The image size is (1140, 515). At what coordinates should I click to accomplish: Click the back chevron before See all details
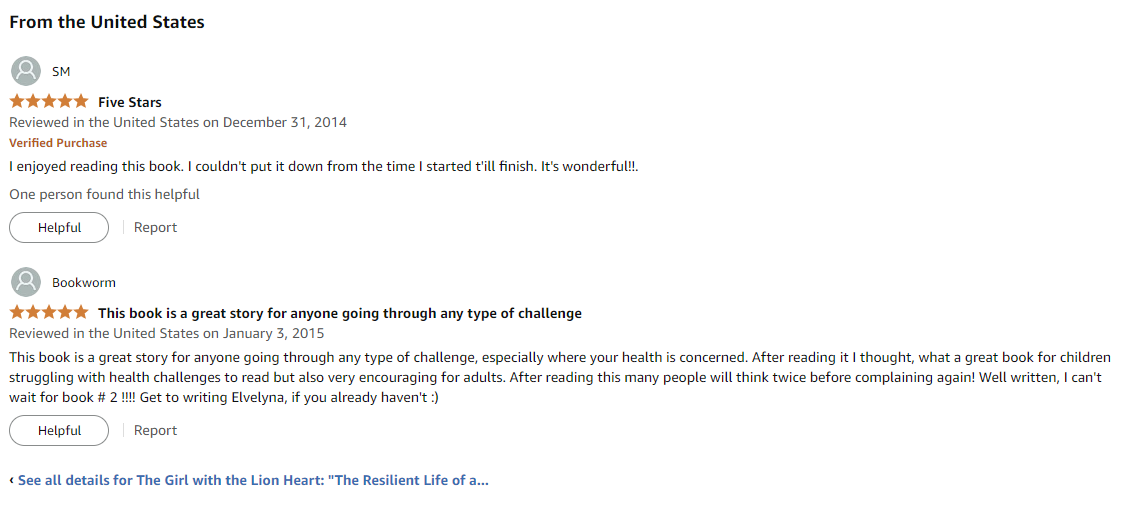click(12, 481)
